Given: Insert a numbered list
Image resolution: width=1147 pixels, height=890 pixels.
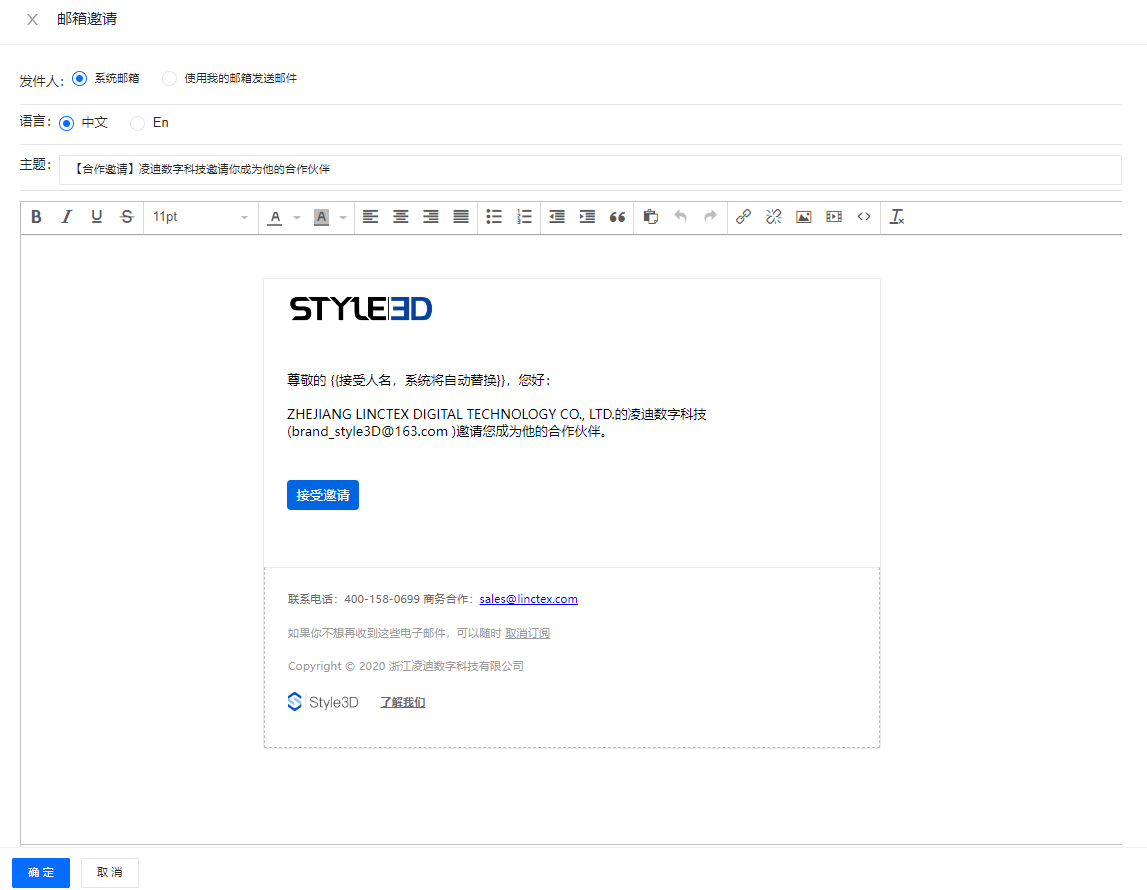Looking at the screenshot, I should pyautogui.click(x=524, y=216).
